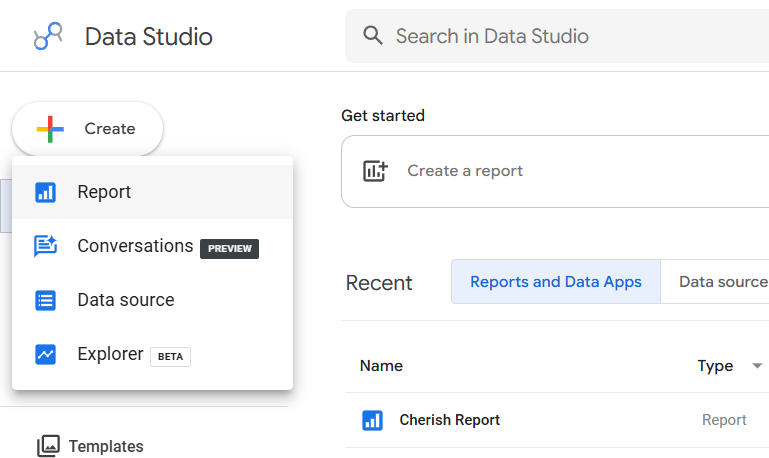Open the Cherish Report entry
The image size is (769, 458).
click(x=449, y=420)
